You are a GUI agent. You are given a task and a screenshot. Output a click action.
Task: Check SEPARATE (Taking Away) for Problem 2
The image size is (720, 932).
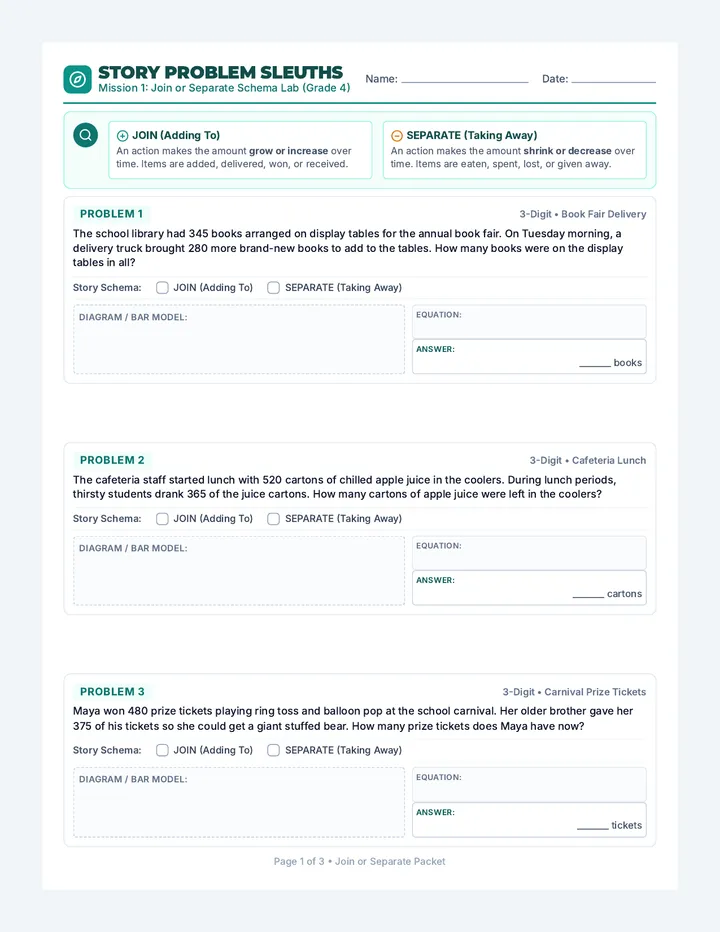pos(273,519)
